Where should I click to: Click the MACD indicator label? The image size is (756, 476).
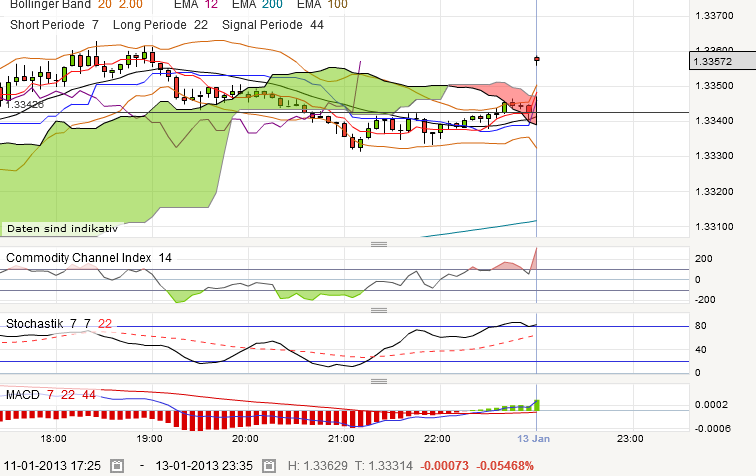point(22,395)
